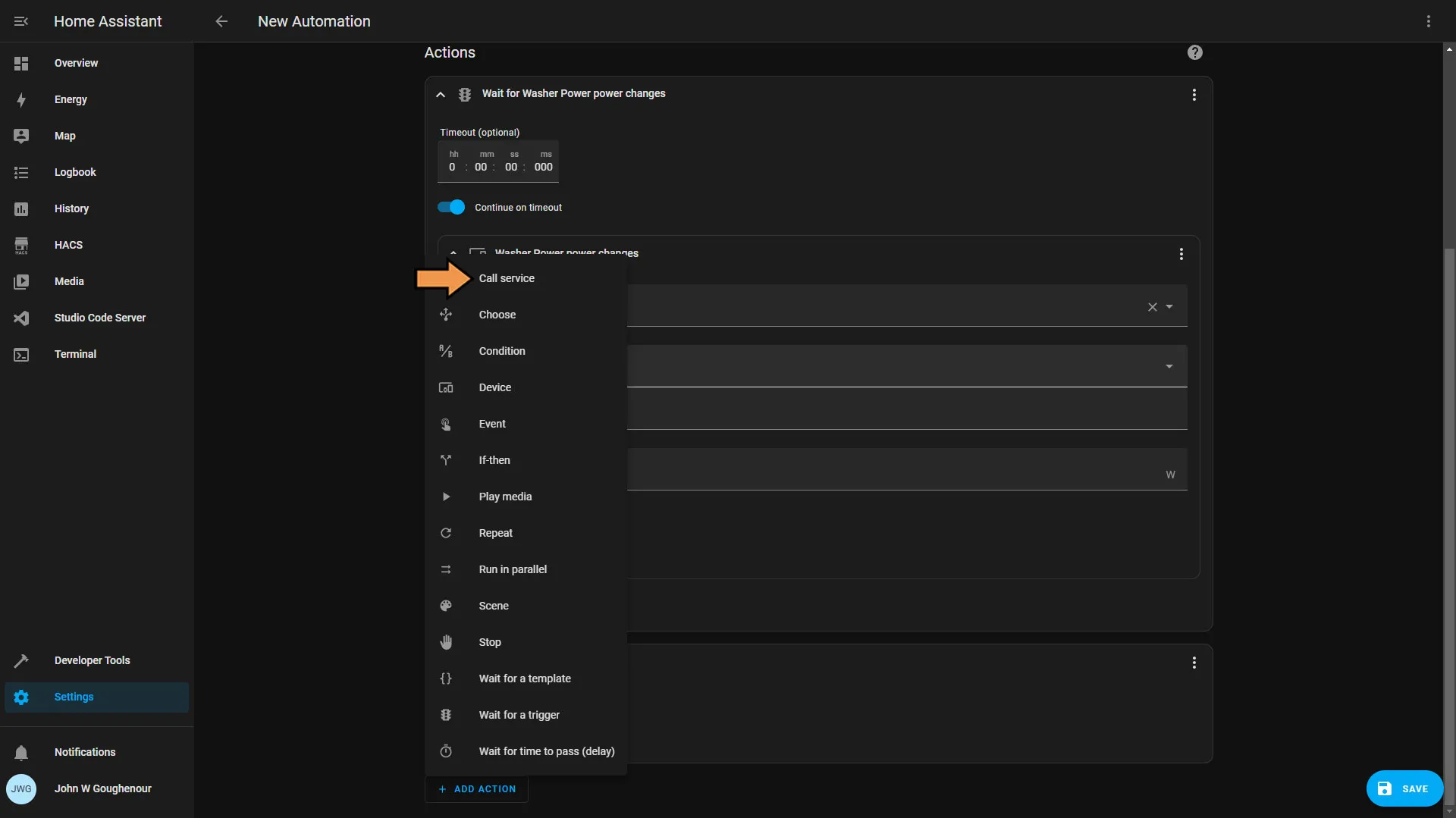This screenshot has width=1456, height=818.
Task: Select Device action type
Action: 526,387
